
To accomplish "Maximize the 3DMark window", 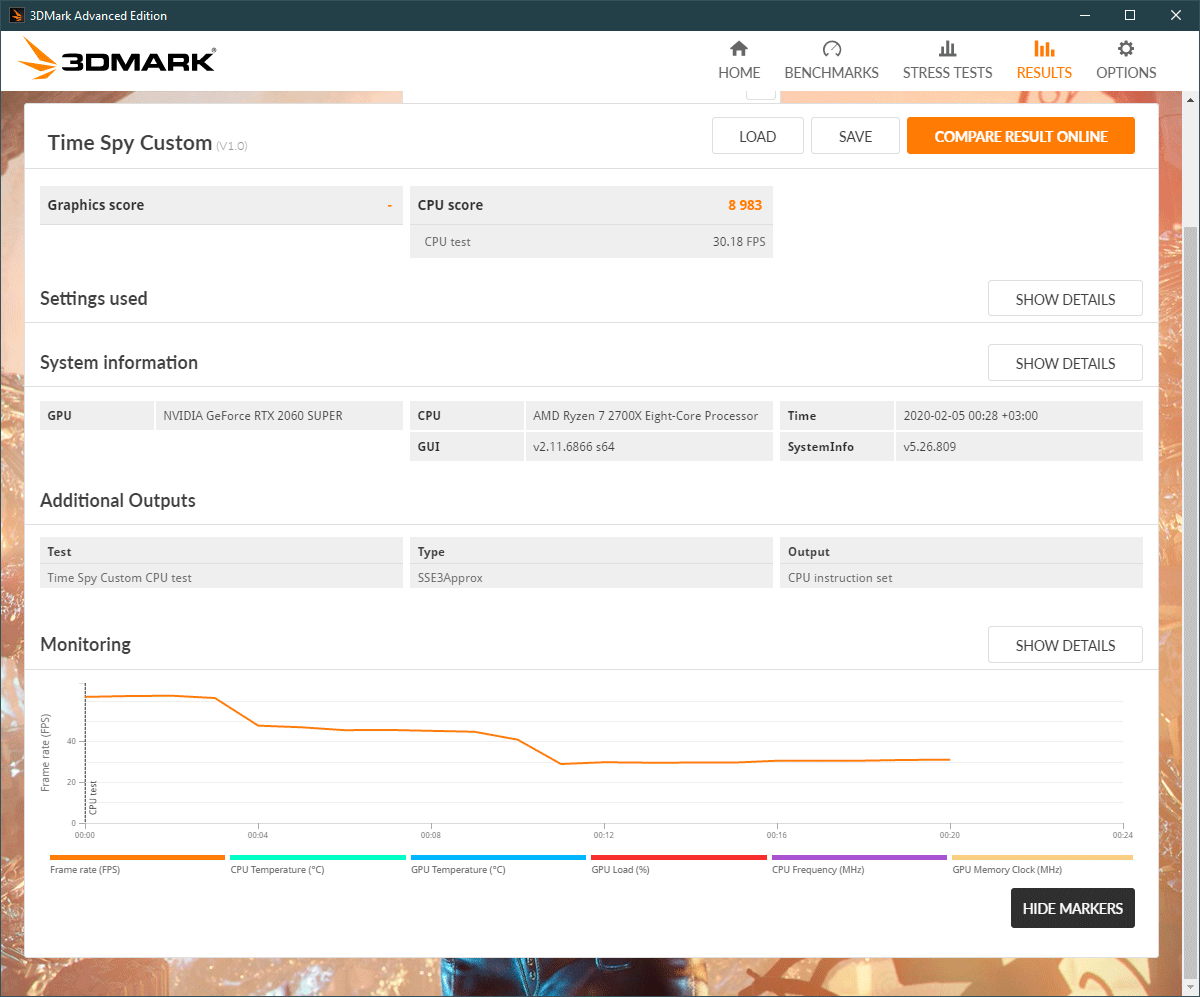I will [x=1129, y=15].
